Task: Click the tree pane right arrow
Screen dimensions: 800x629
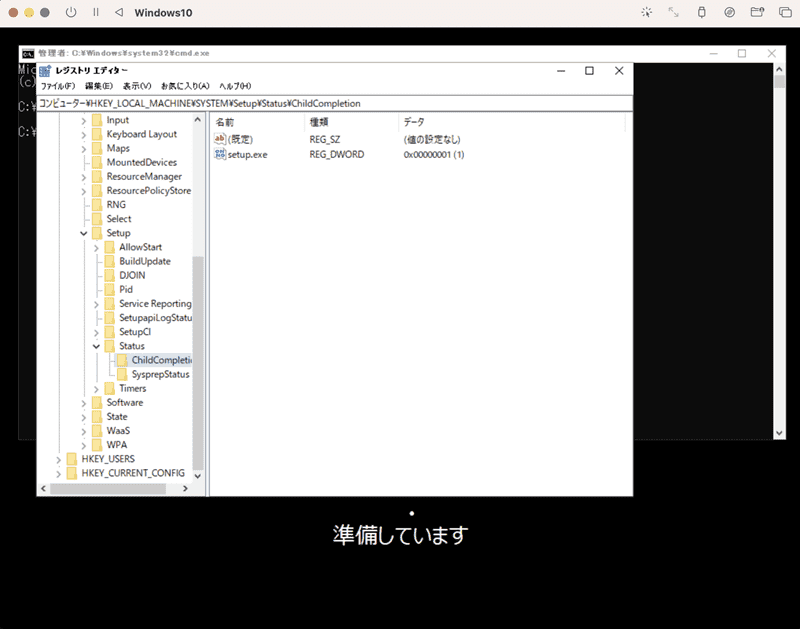Action: (x=185, y=488)
